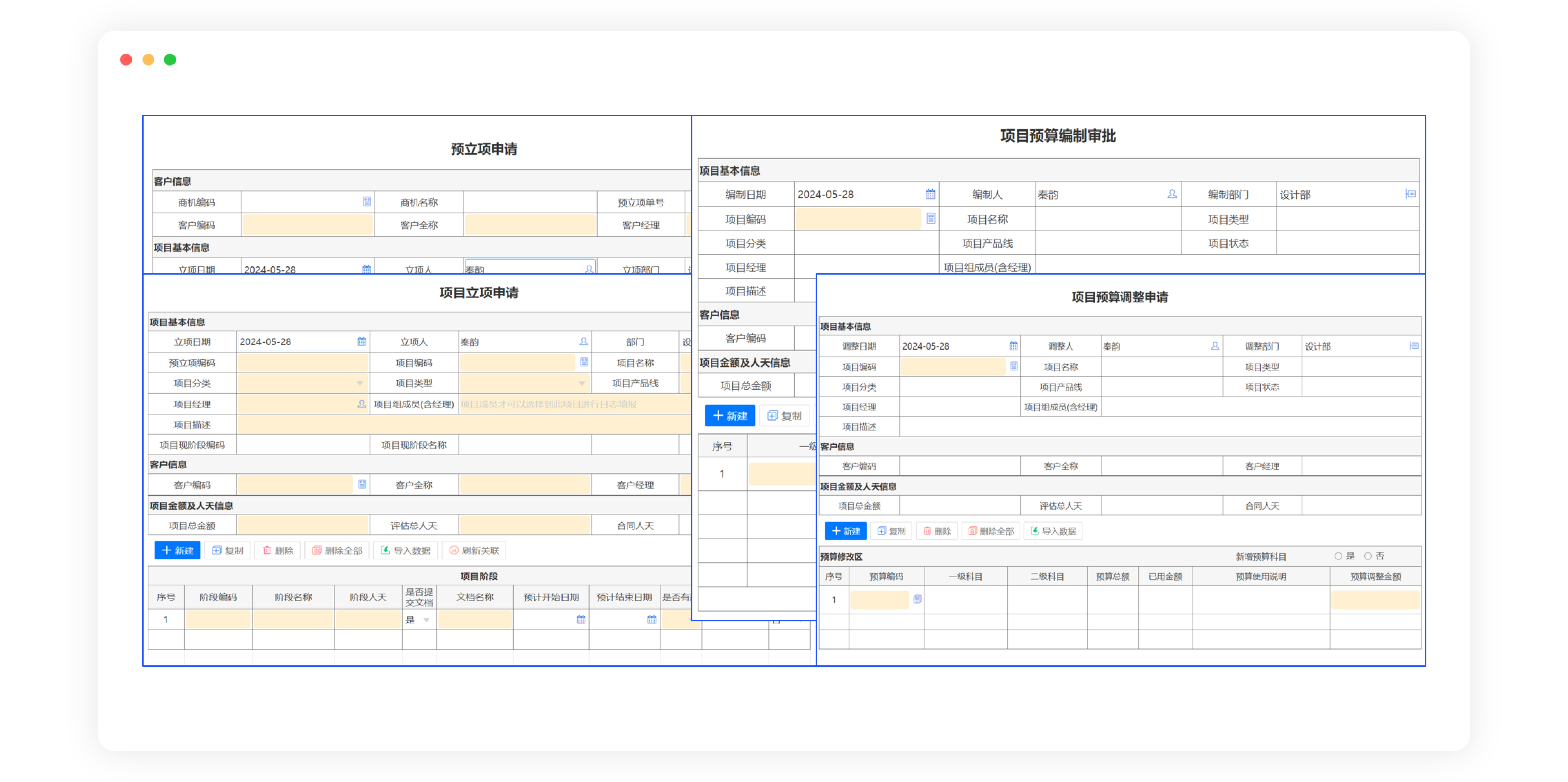Click 项目预算调整申请 form title
This screenshot has height=782, width=1568.
click(1119, 297)
